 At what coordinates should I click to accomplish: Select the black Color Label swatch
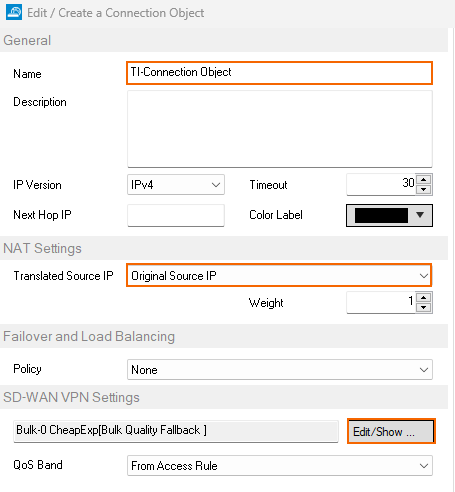[381, 215]
